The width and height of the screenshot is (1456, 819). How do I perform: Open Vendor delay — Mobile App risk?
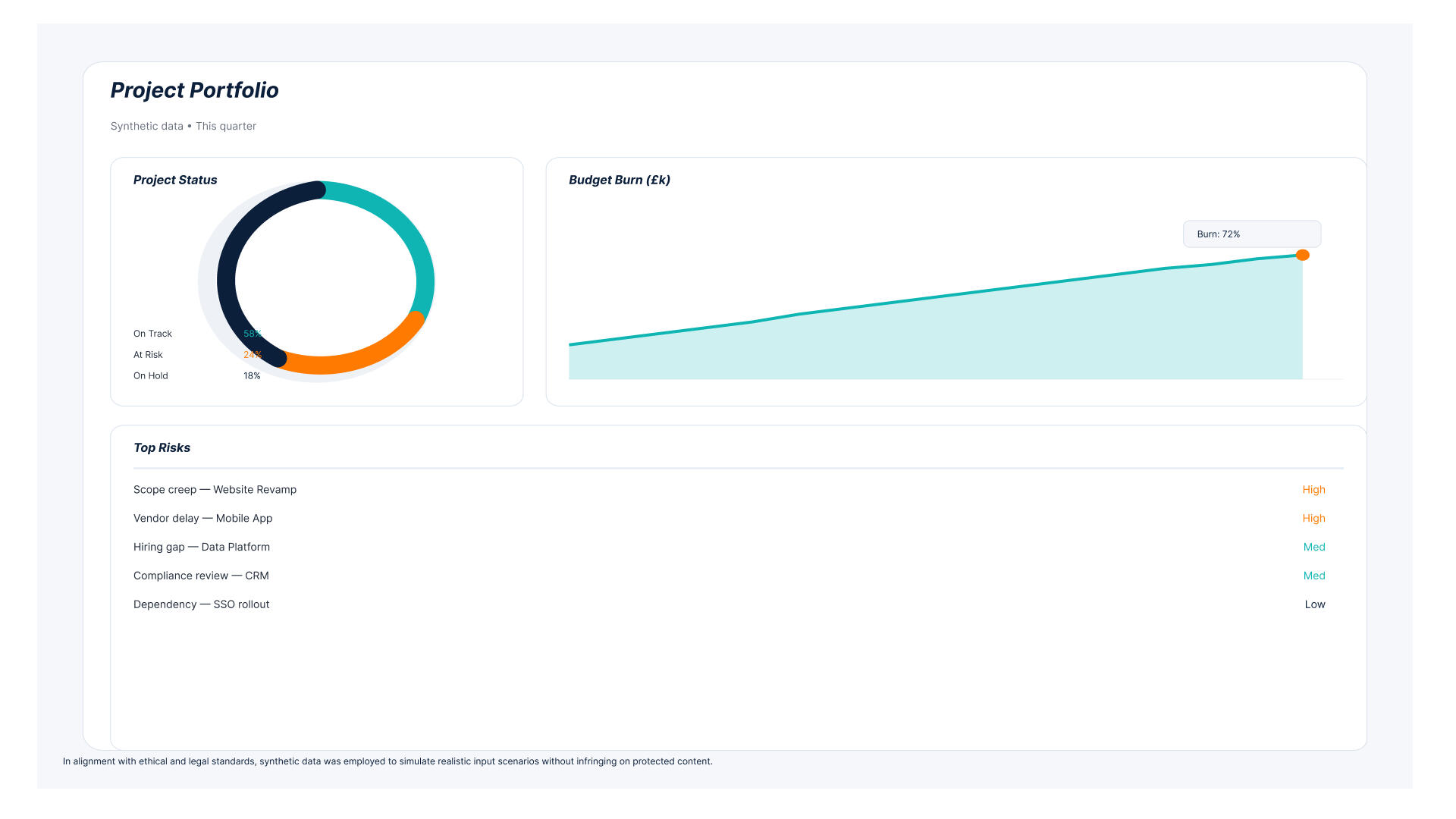[x=202, y=519]
